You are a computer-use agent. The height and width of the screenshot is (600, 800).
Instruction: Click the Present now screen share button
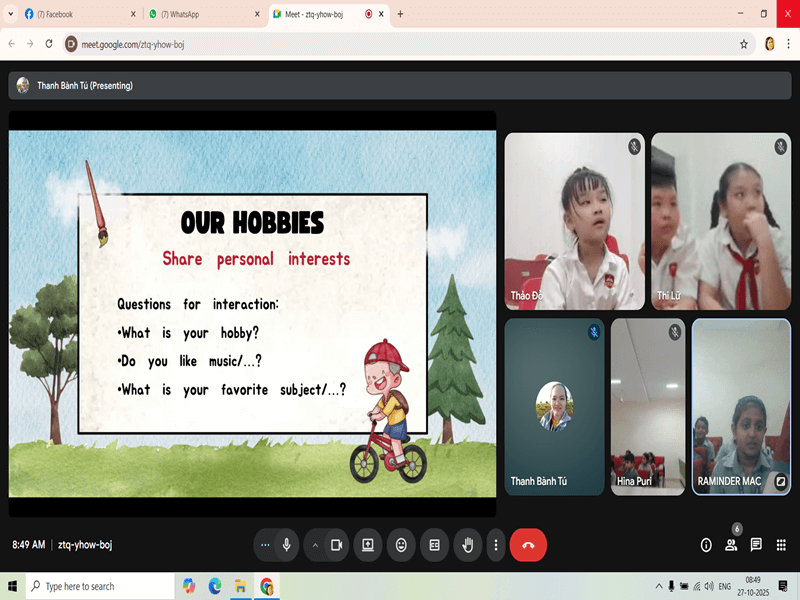368,545
